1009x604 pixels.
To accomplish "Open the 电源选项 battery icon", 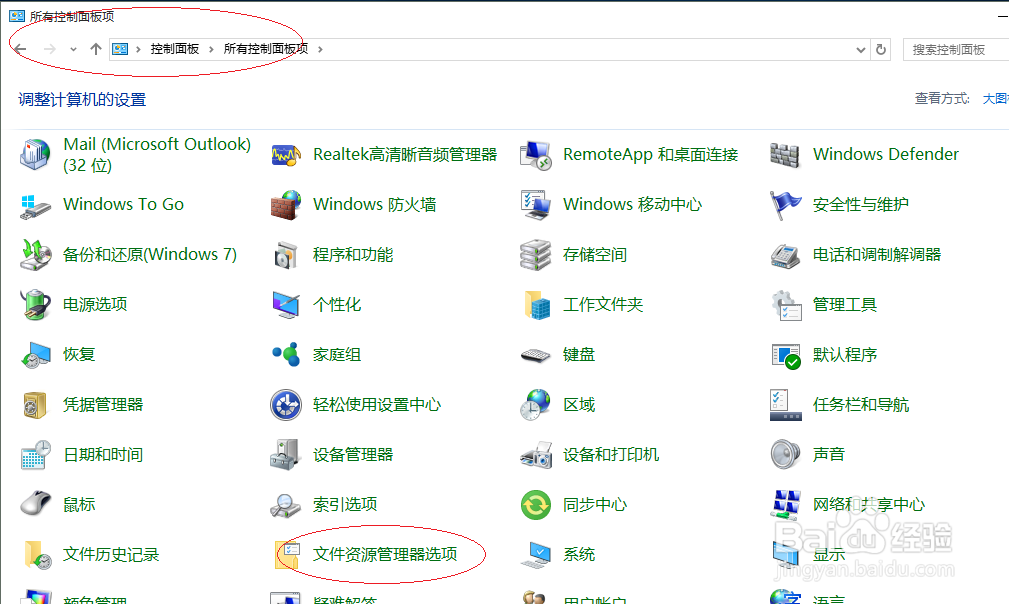I will tap(35, 305).
